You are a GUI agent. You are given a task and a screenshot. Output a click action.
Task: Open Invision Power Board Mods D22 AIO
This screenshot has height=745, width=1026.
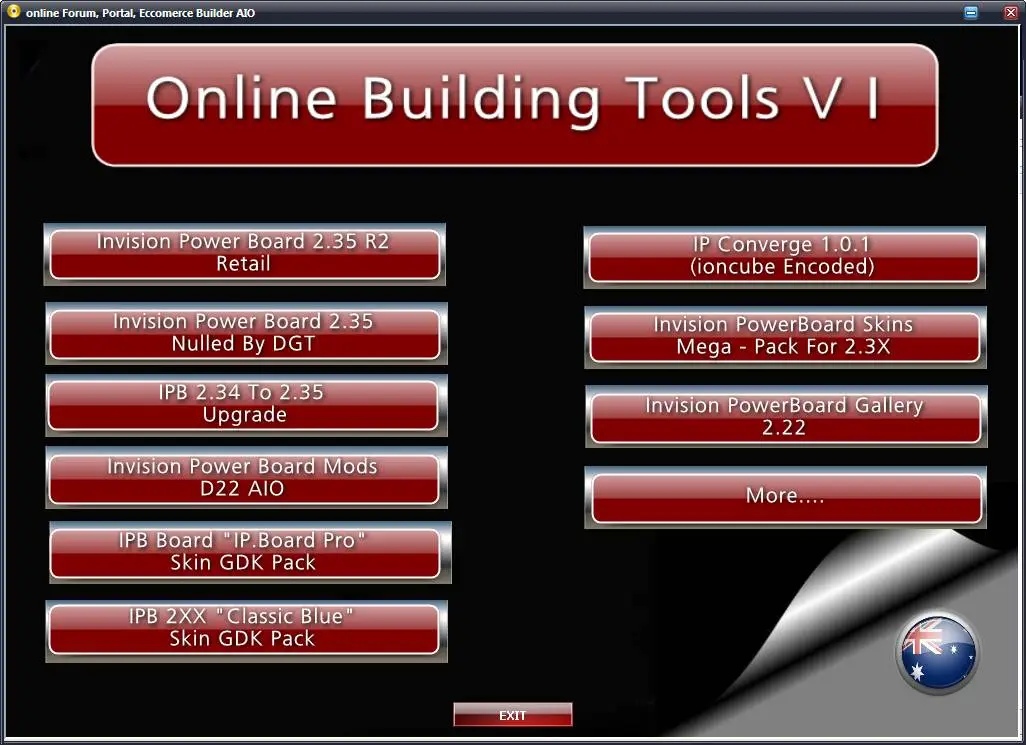click(x=246, y=478)
